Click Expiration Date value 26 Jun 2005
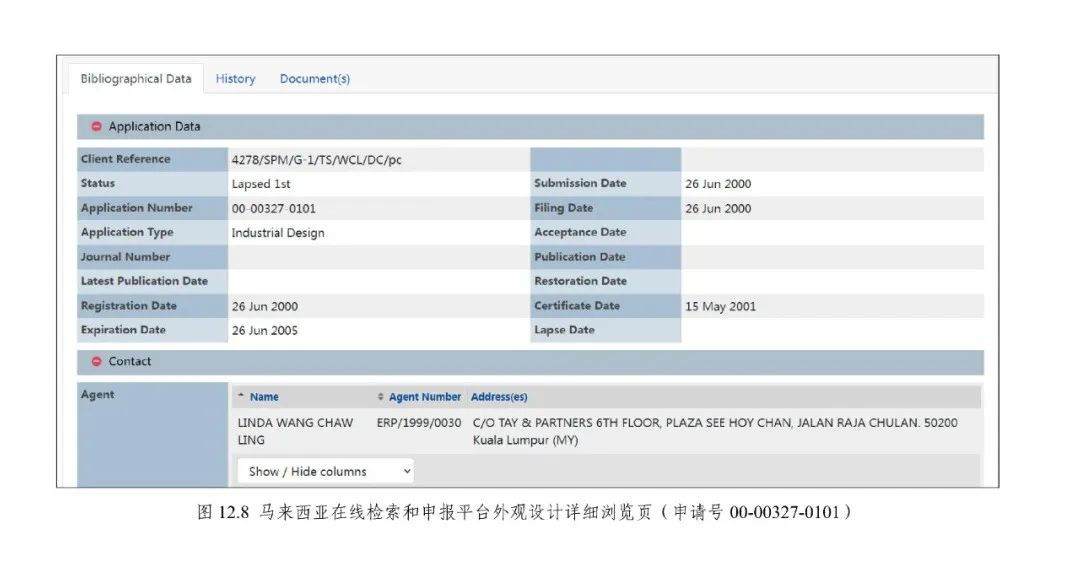 tap(264, 331)
